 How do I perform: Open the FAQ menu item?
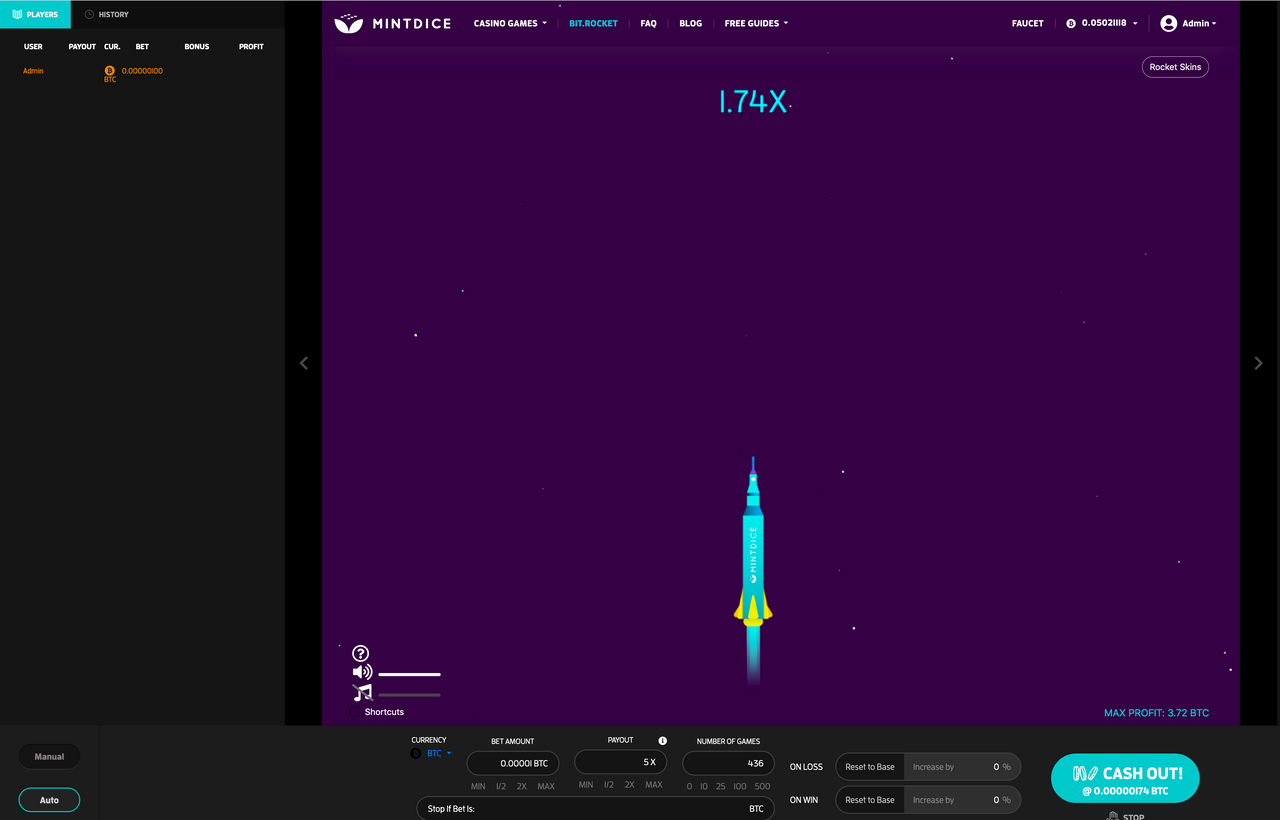point(648,23)
